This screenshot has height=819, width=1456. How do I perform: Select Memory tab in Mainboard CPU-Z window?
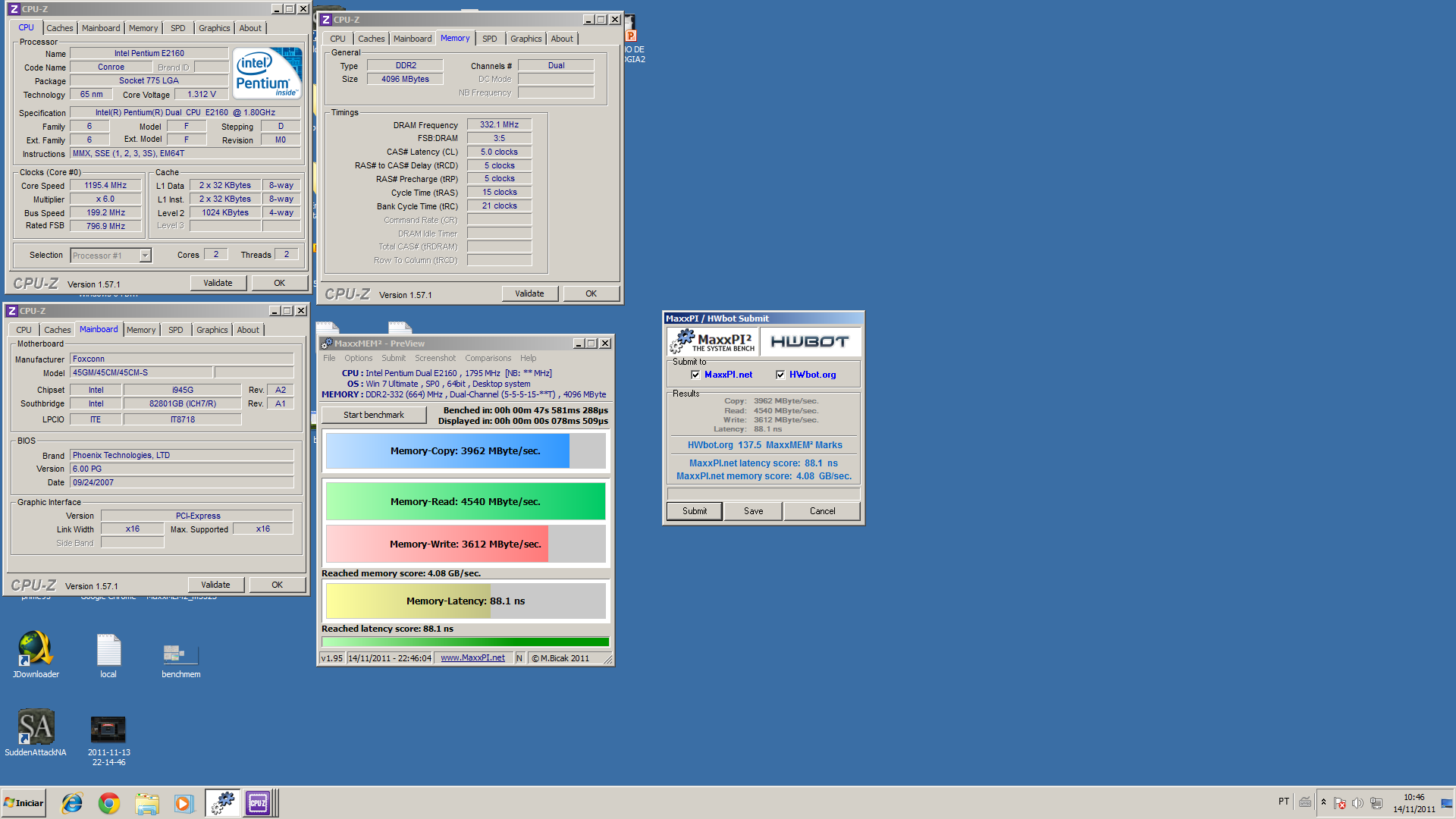(141, 330)
